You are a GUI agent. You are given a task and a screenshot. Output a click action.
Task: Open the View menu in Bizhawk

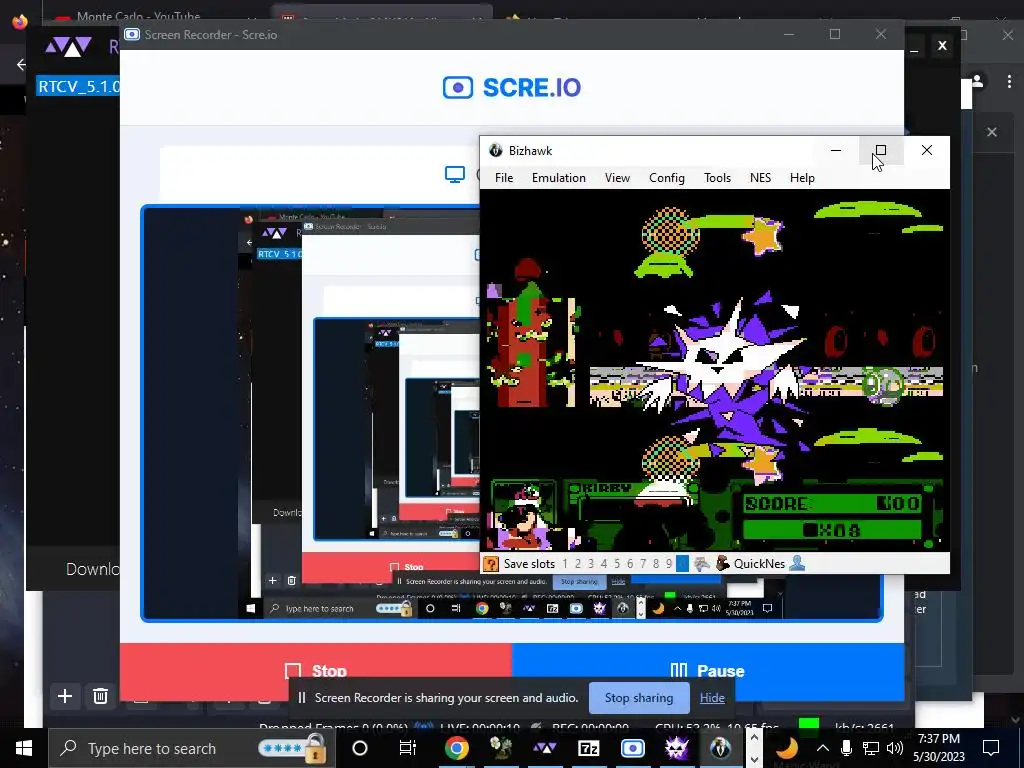[617, 178]
